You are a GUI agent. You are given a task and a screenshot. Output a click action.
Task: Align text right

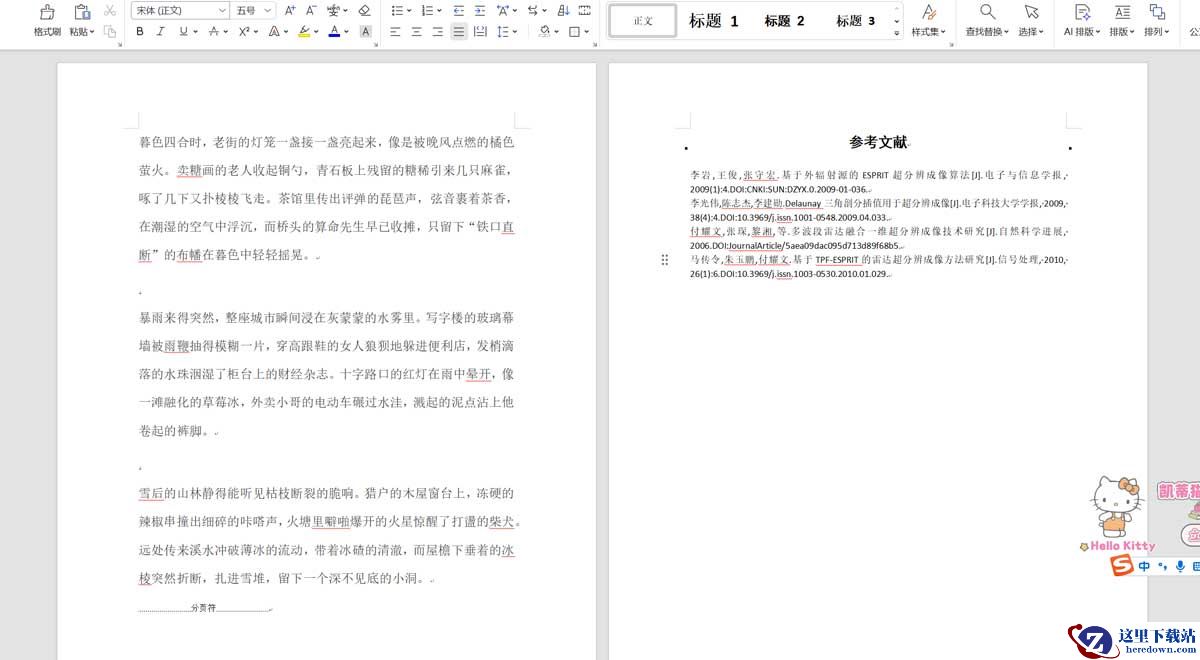(x=437, y=31)
